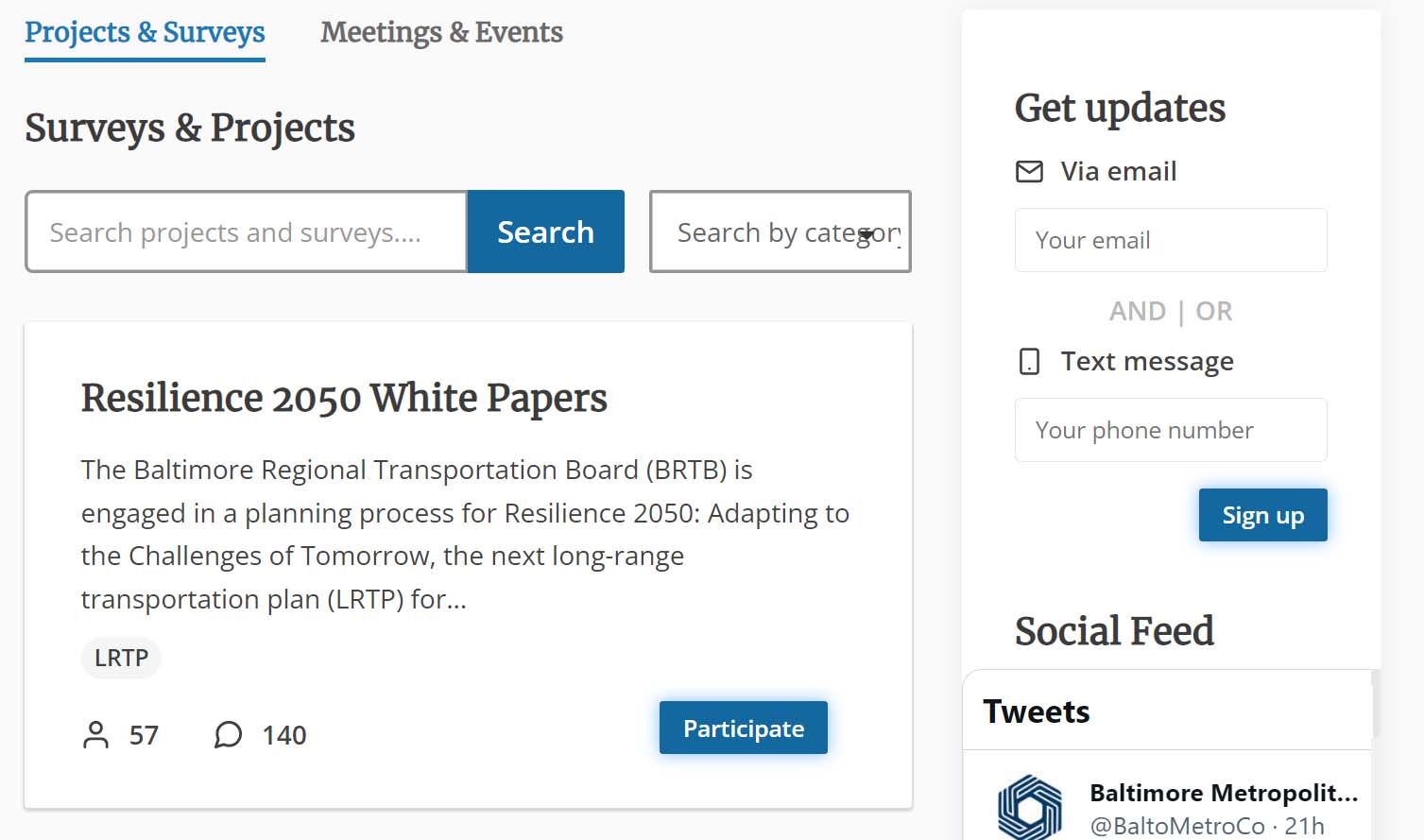Open the Meetings & Events tab
1424x840 pixels.
tap(441, 33)
